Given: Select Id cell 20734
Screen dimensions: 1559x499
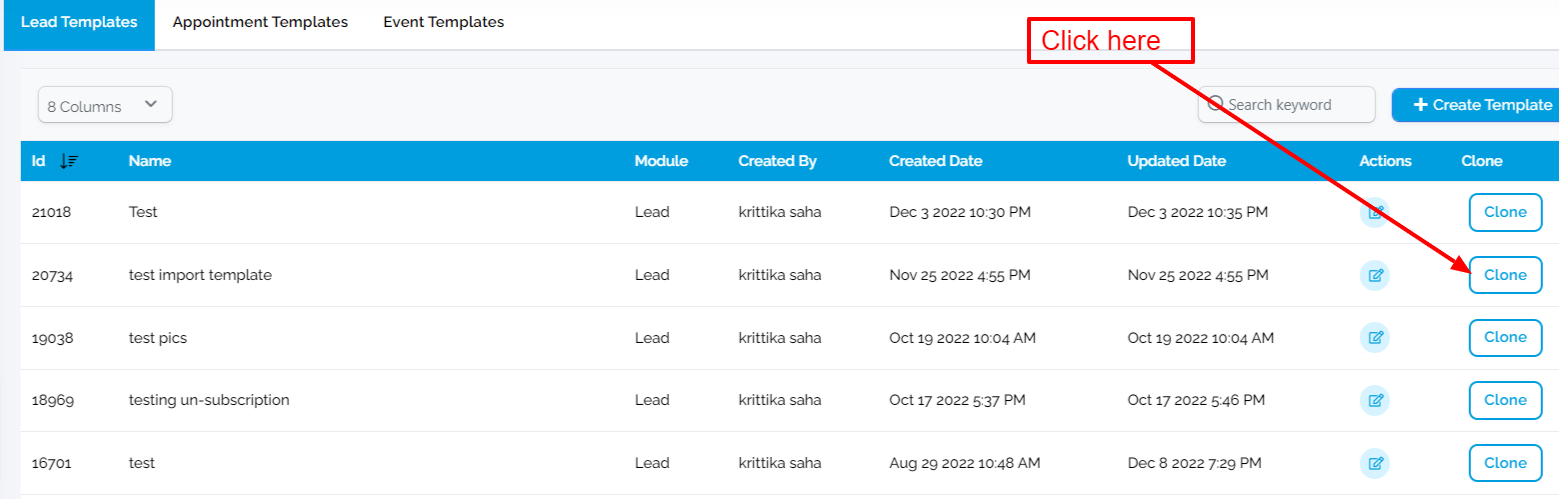Looking at the screenshot, I should (x=52, y=275).
